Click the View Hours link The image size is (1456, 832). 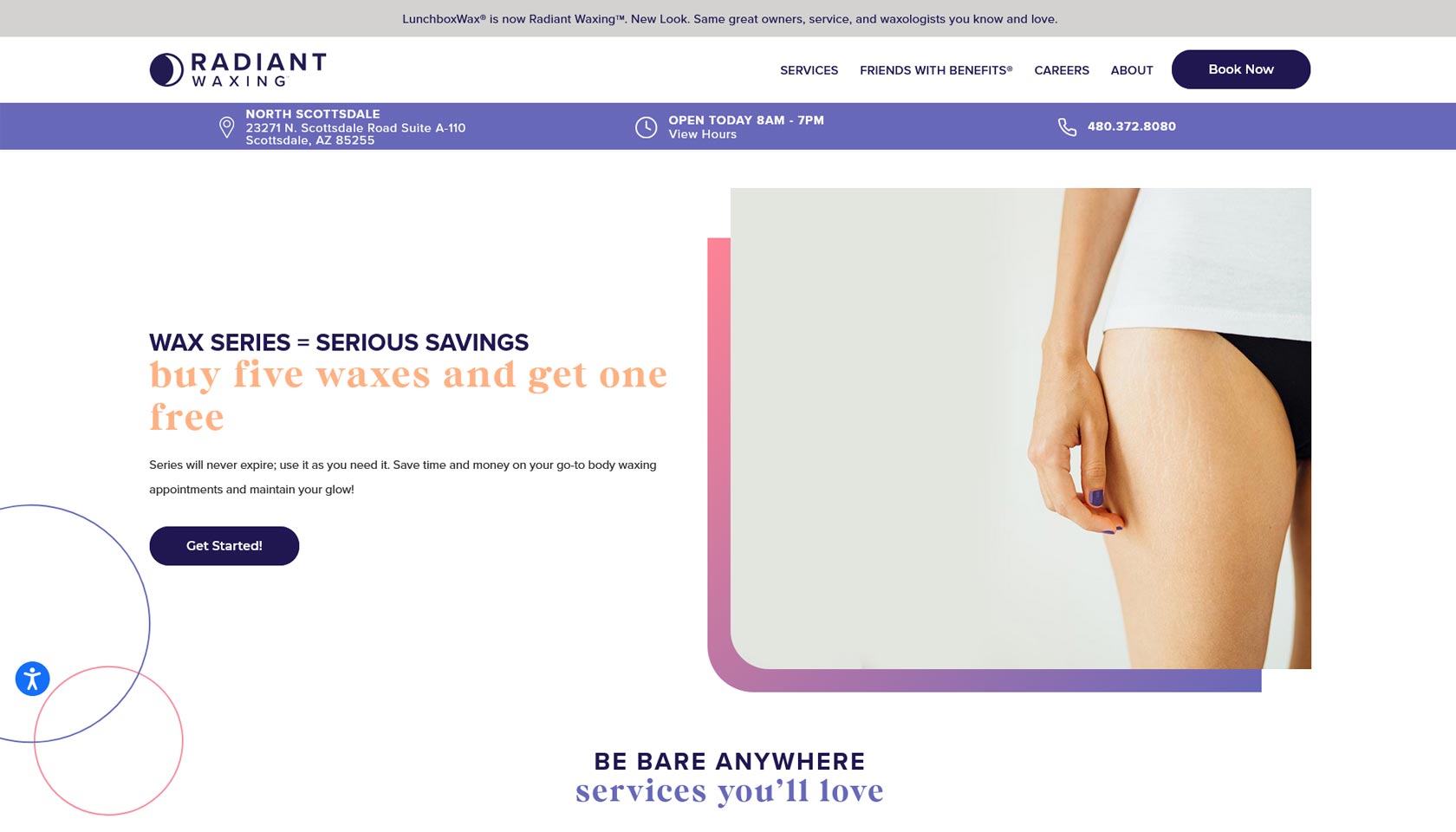(x=703, y=134)
